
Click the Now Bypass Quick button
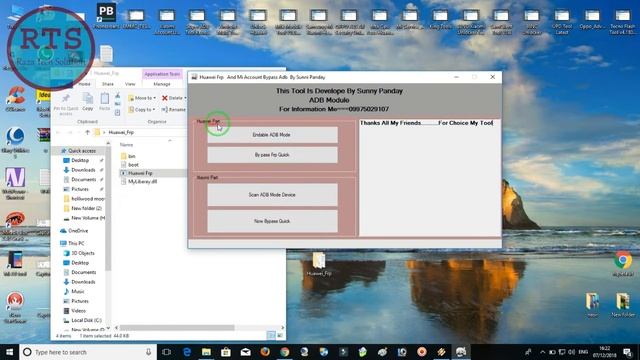(272, 221)
